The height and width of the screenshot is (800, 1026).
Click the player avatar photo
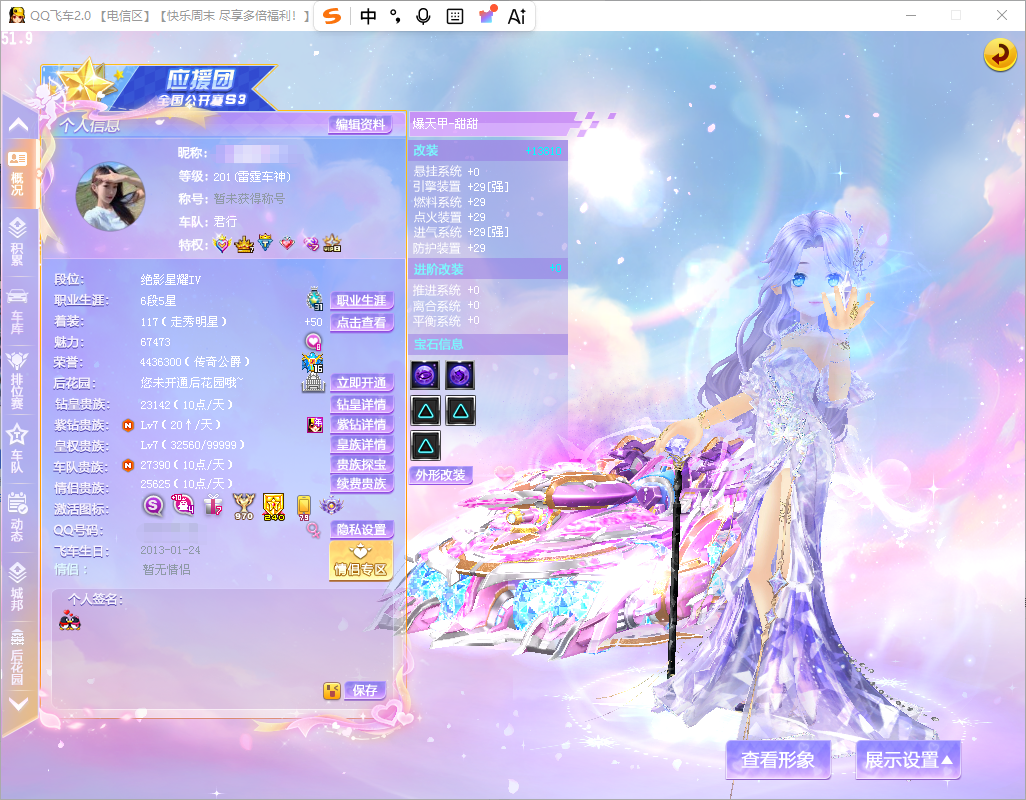[x=110, y=196]
